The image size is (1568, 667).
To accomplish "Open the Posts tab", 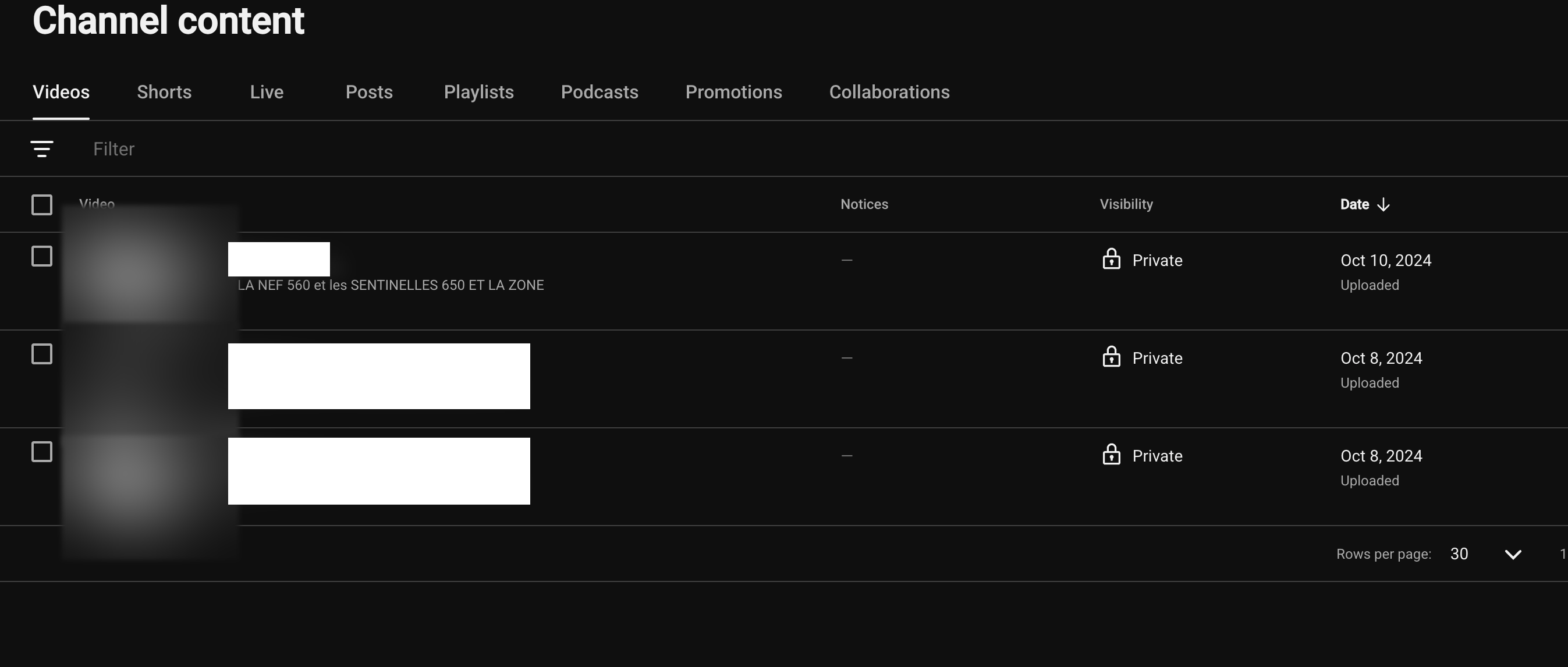I will [x=369, y=92].
